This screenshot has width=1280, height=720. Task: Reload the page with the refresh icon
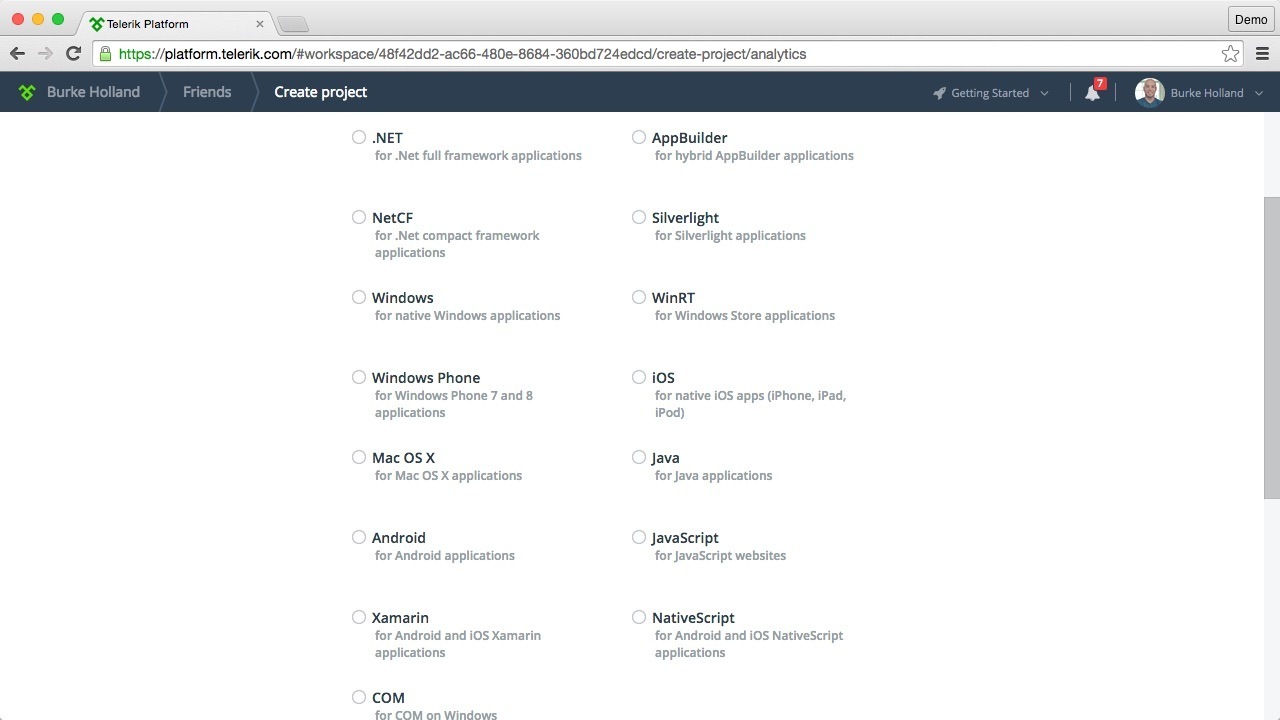tap(73, 54)
